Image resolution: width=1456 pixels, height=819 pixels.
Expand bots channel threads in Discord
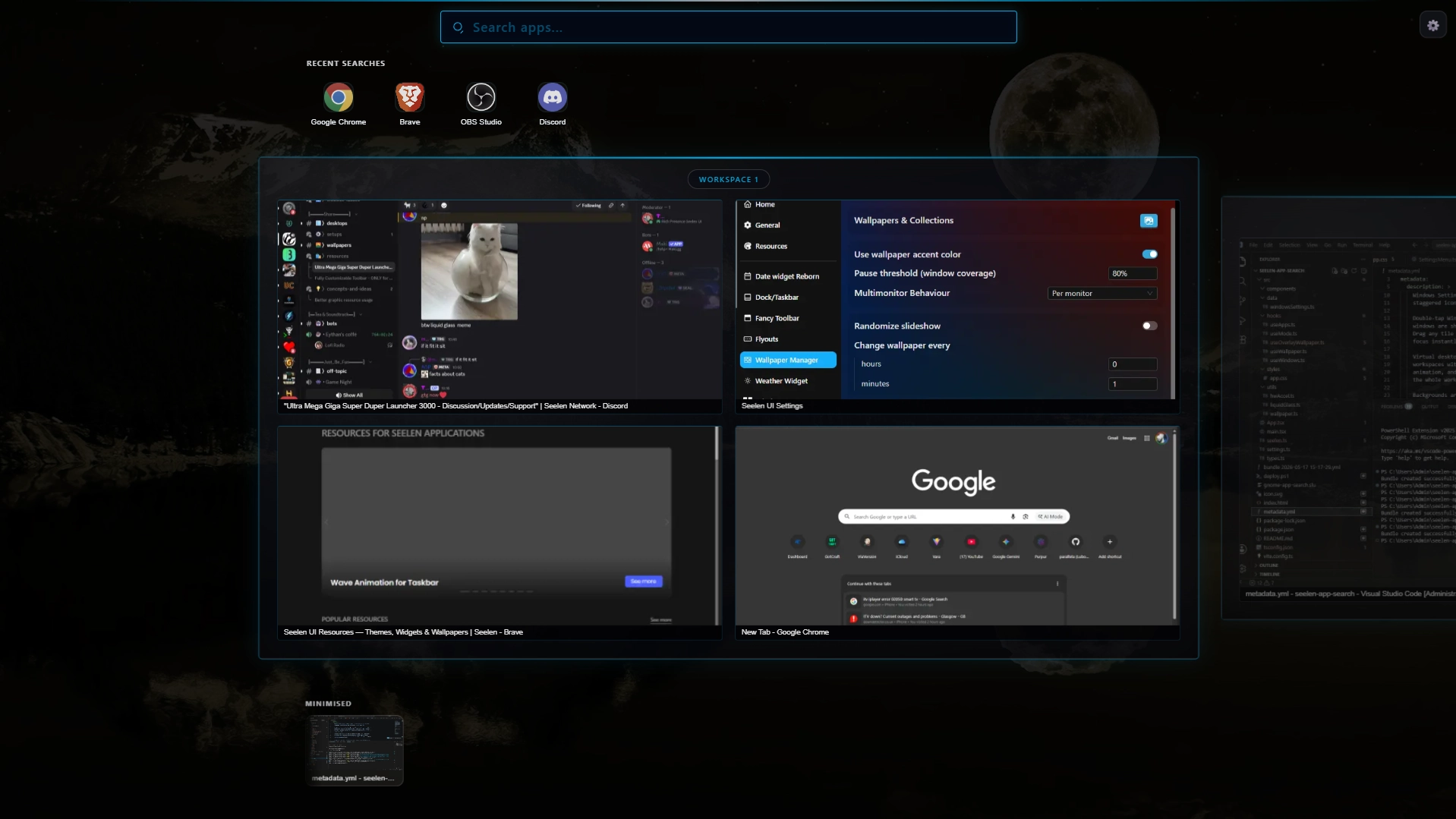(x=301, y=323)
